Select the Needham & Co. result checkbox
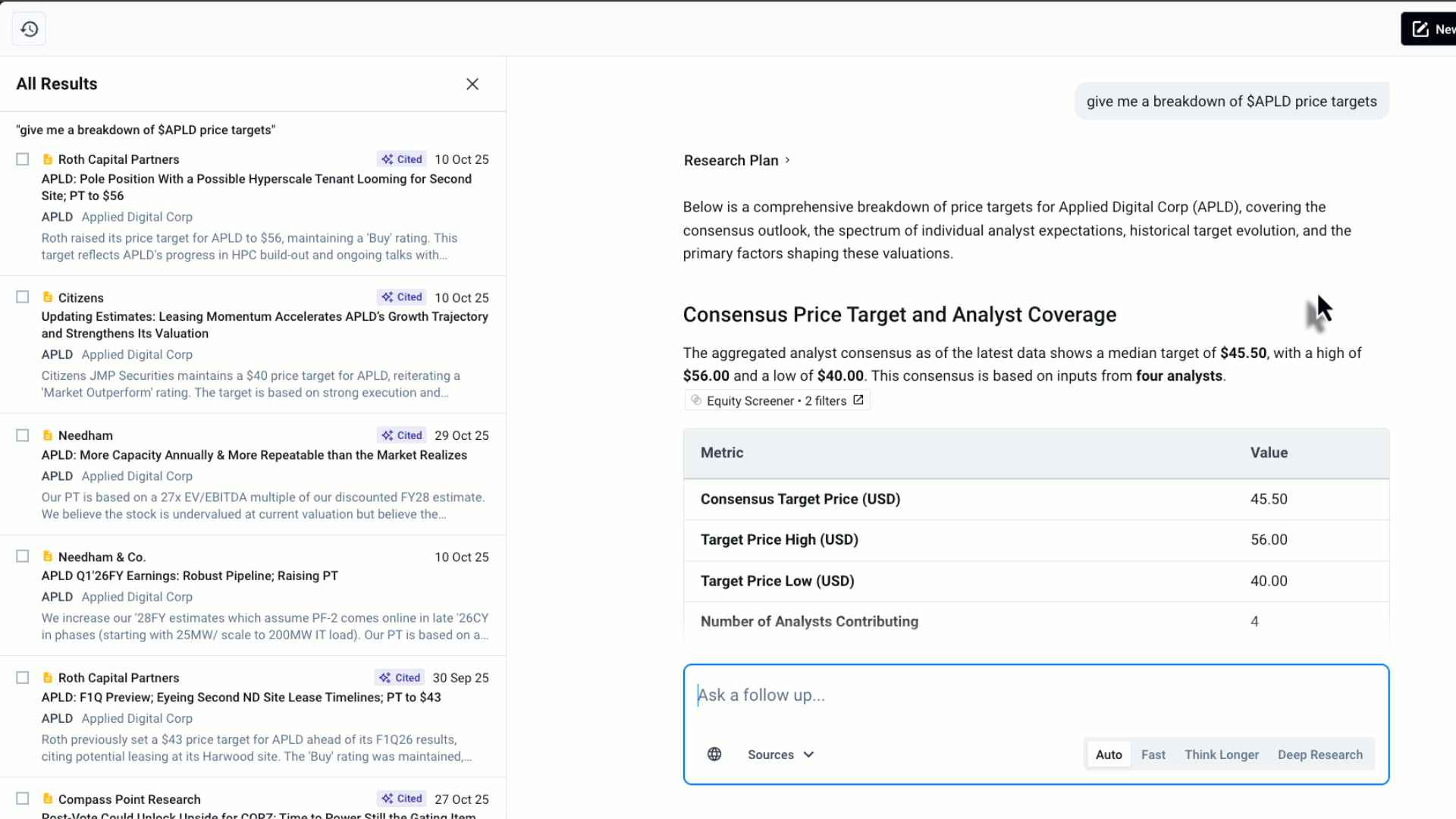This screenshot has width=1456, height=819. tap(23, 557)
